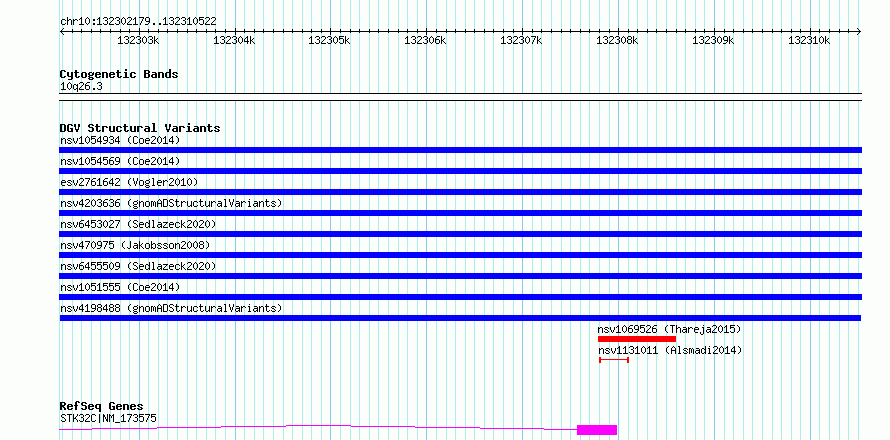Screen dimensions: 890x440
Task: Click the Cytogenetic Bands track heading
Action: (x=119, y=74)
